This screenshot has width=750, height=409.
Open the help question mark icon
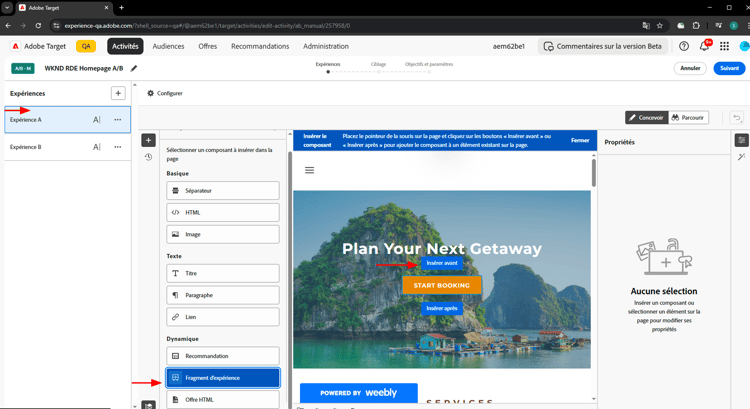684,46
